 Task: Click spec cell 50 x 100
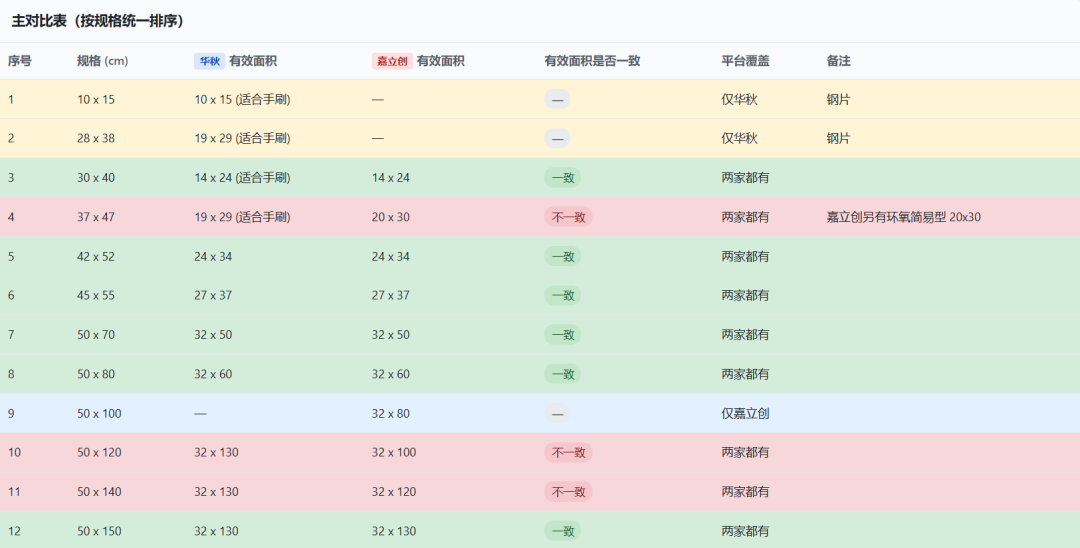click(x=99, y=413)
